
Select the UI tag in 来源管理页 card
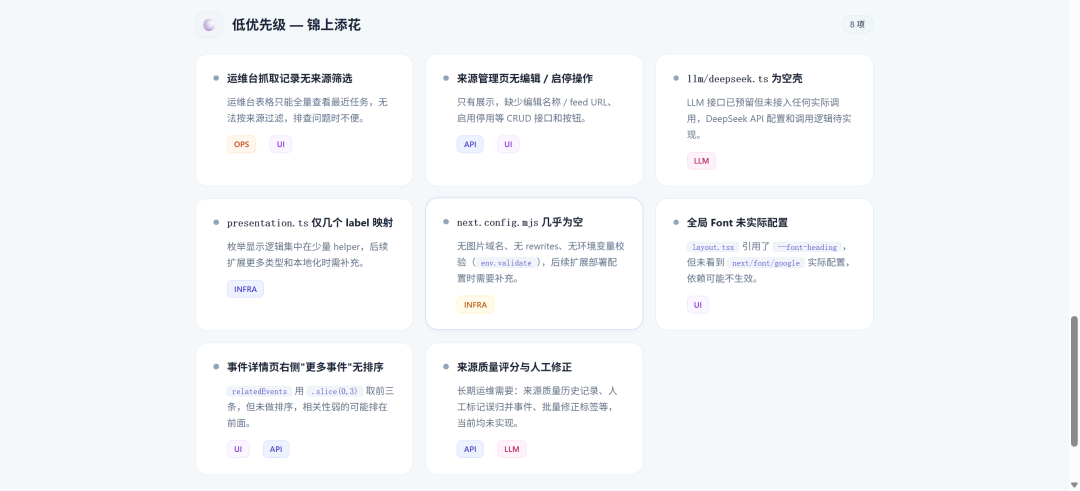508,144
